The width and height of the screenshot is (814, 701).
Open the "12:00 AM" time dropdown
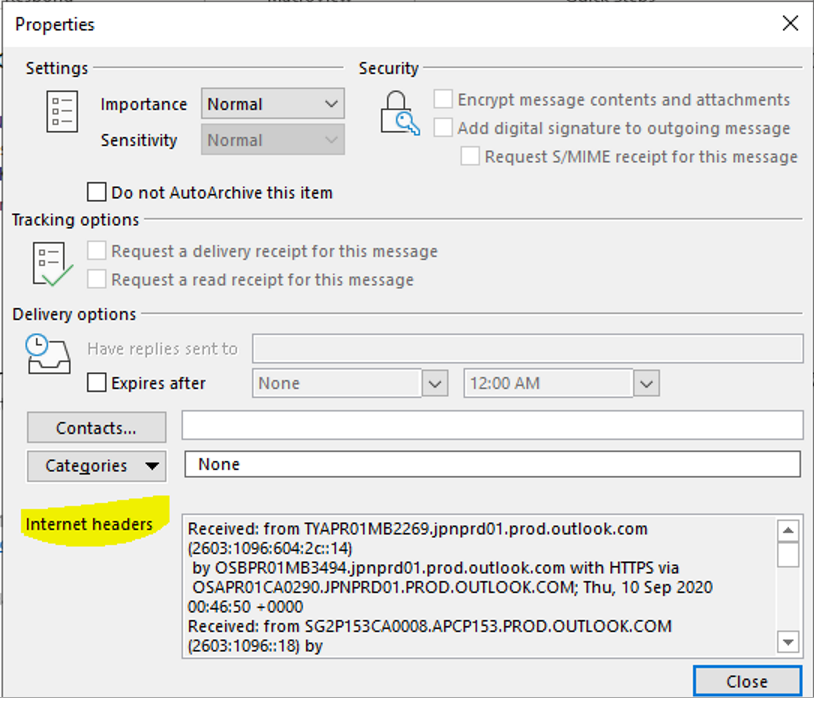point(647,383)
